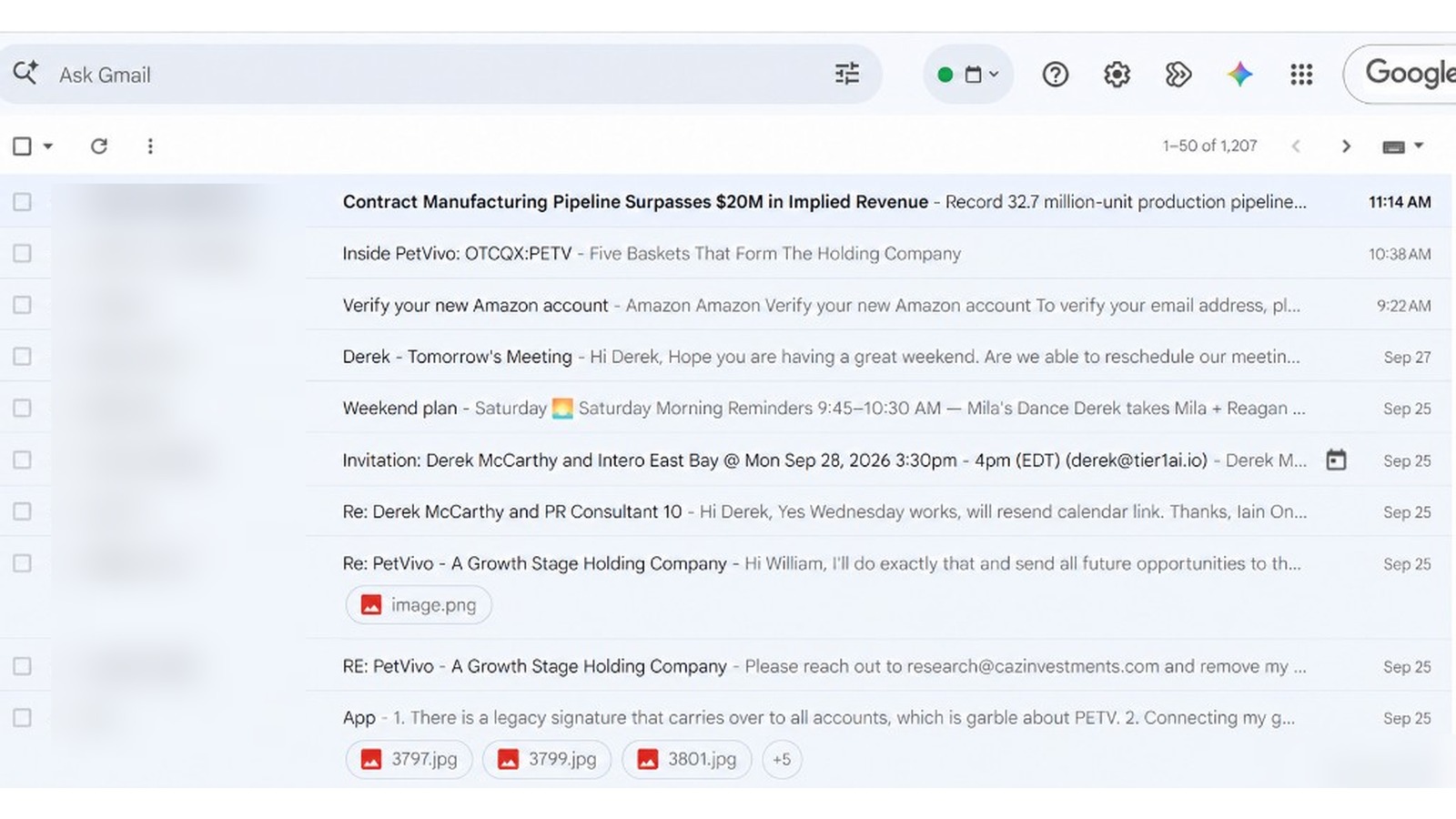Click the calendar icon on the Invitation email
This screenshot has height=819, width=1456.
coord(1336,460)
